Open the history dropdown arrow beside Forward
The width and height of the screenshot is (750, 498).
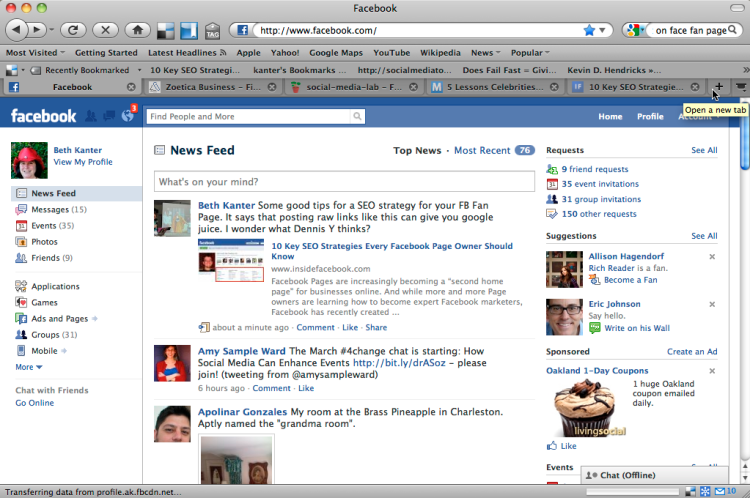pyautogui.click(x=51, y=30)
